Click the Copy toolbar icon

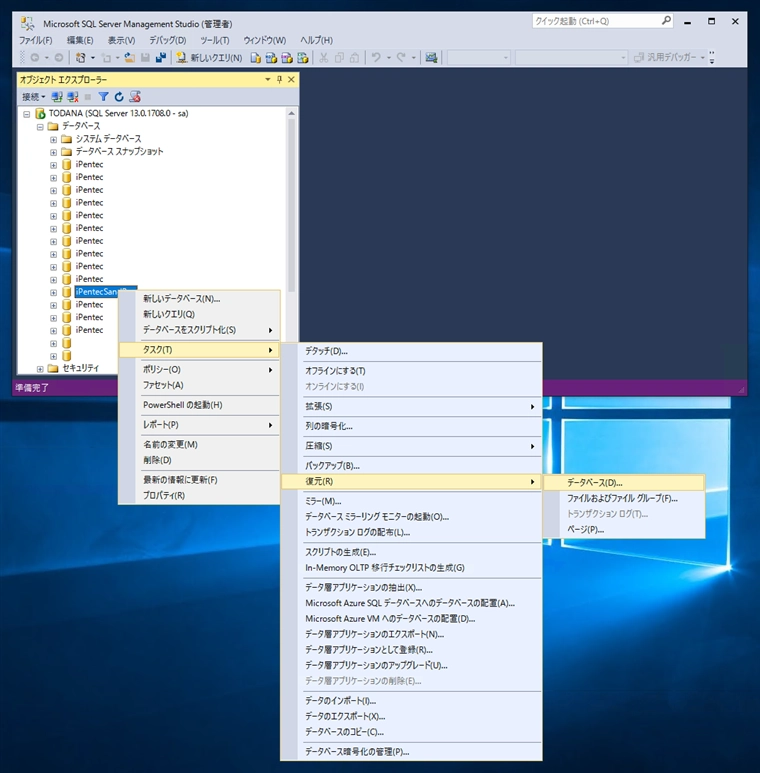[339, 58]
